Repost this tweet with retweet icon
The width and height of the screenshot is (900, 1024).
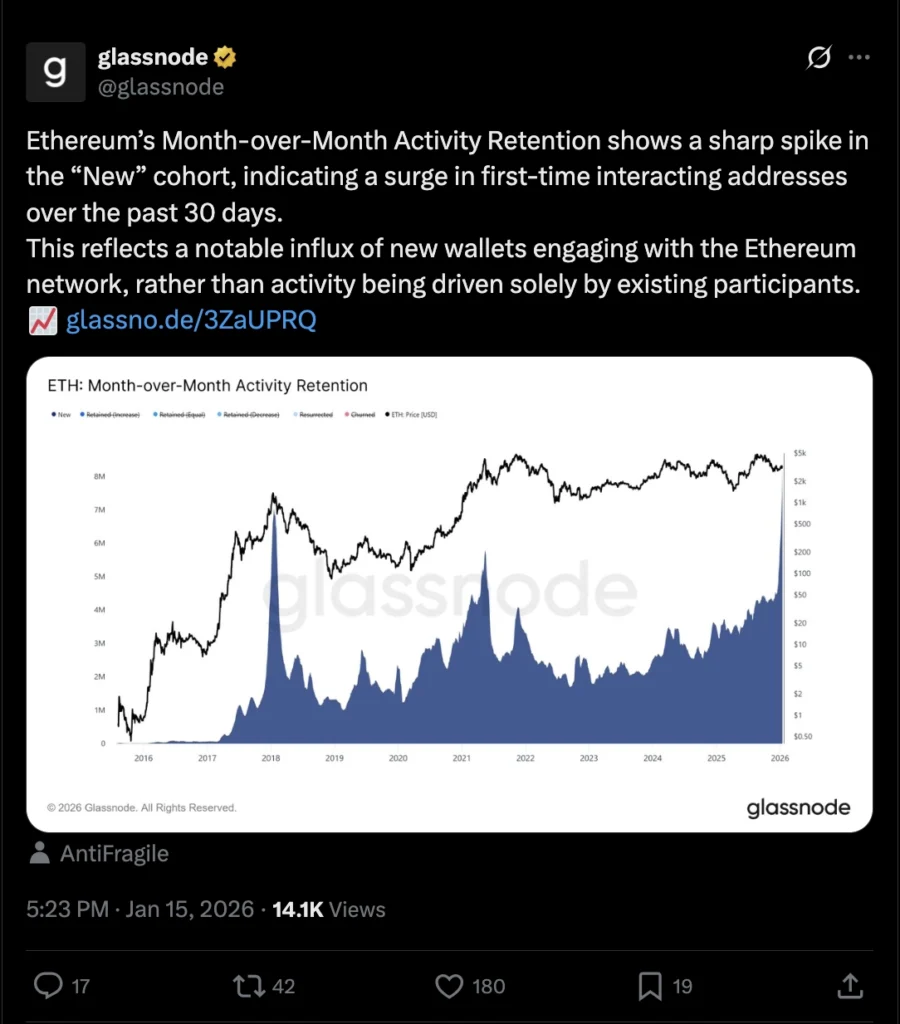249,985
